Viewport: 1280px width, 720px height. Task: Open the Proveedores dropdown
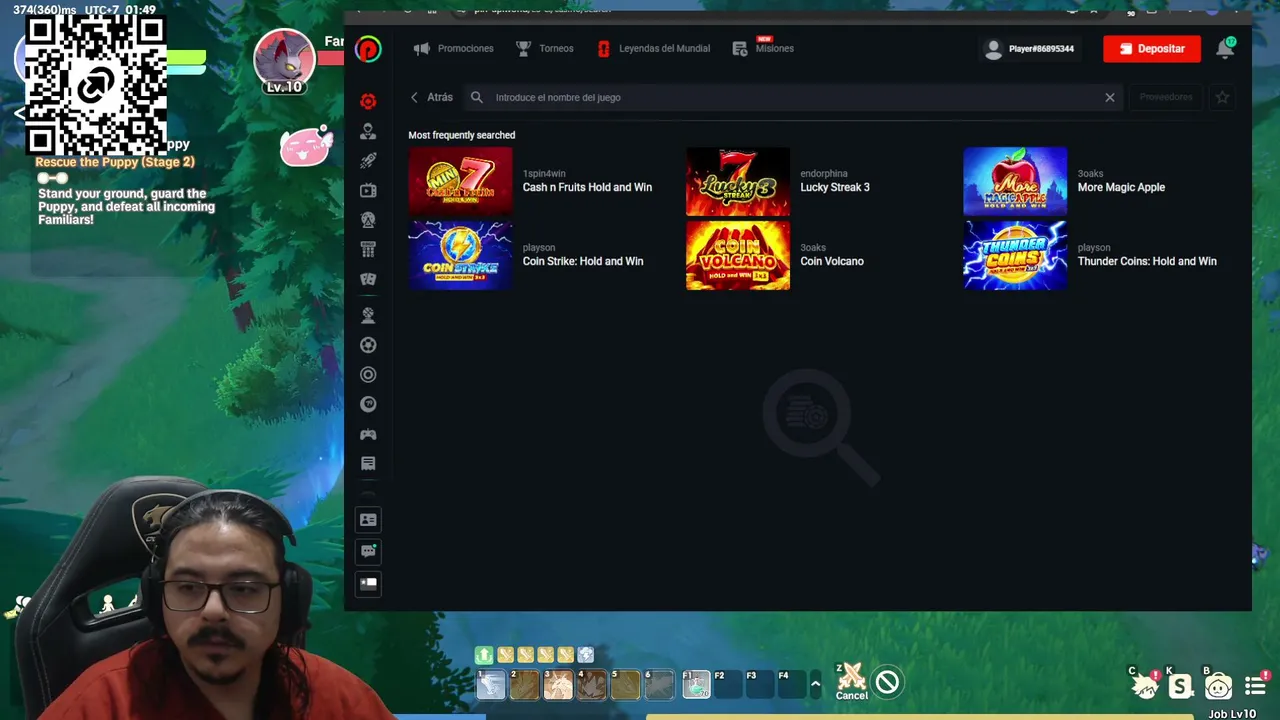click(1166, 97)
